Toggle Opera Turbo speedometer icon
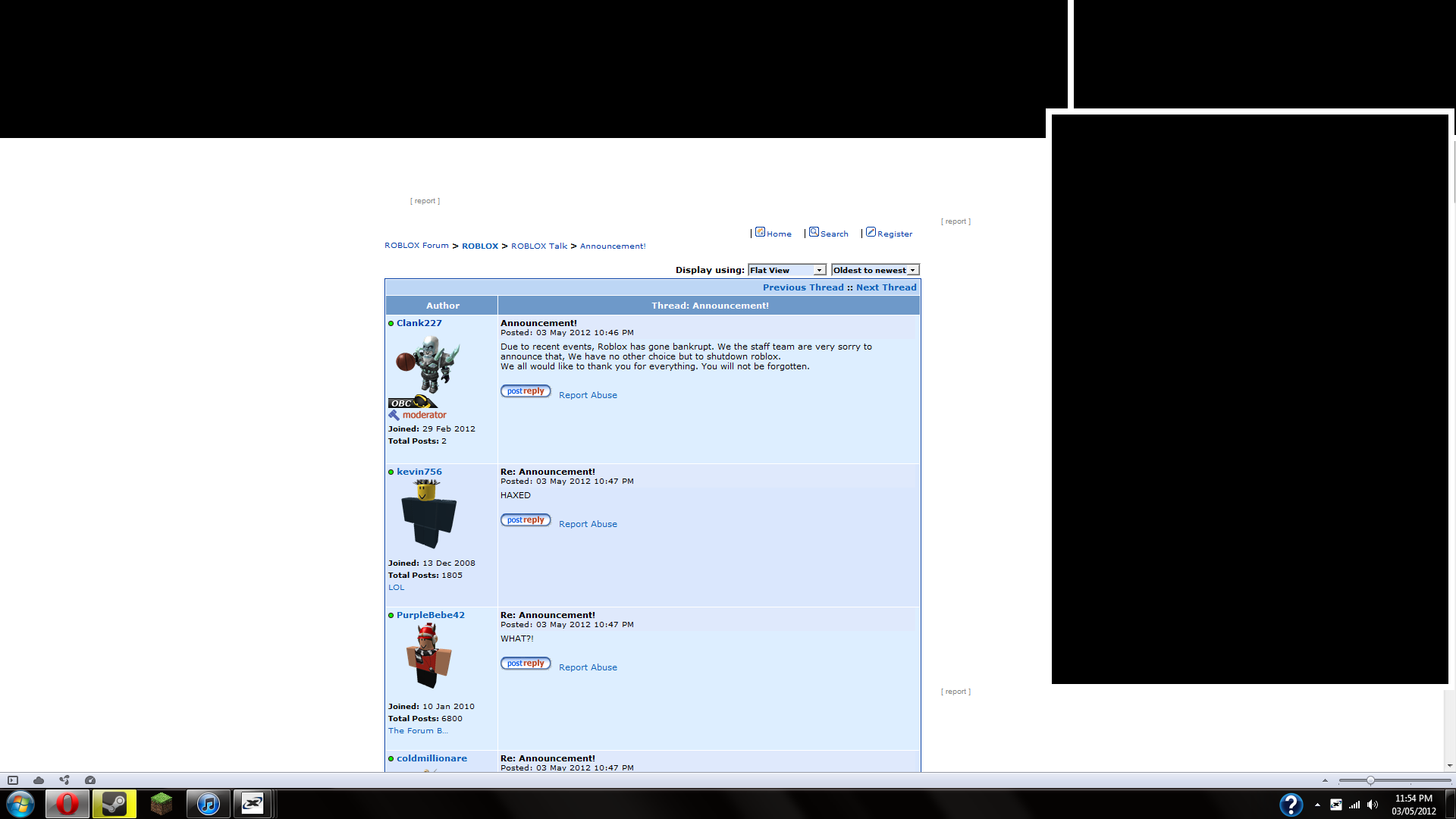This screenshot has width=1456, height=819. 90,780
